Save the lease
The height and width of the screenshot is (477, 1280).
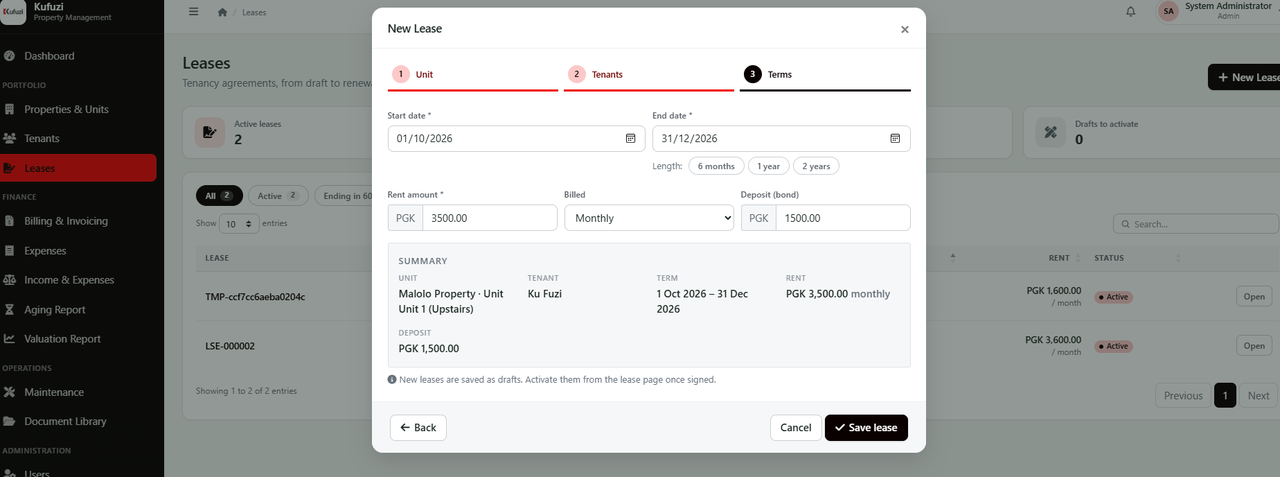tap(866, 427)
